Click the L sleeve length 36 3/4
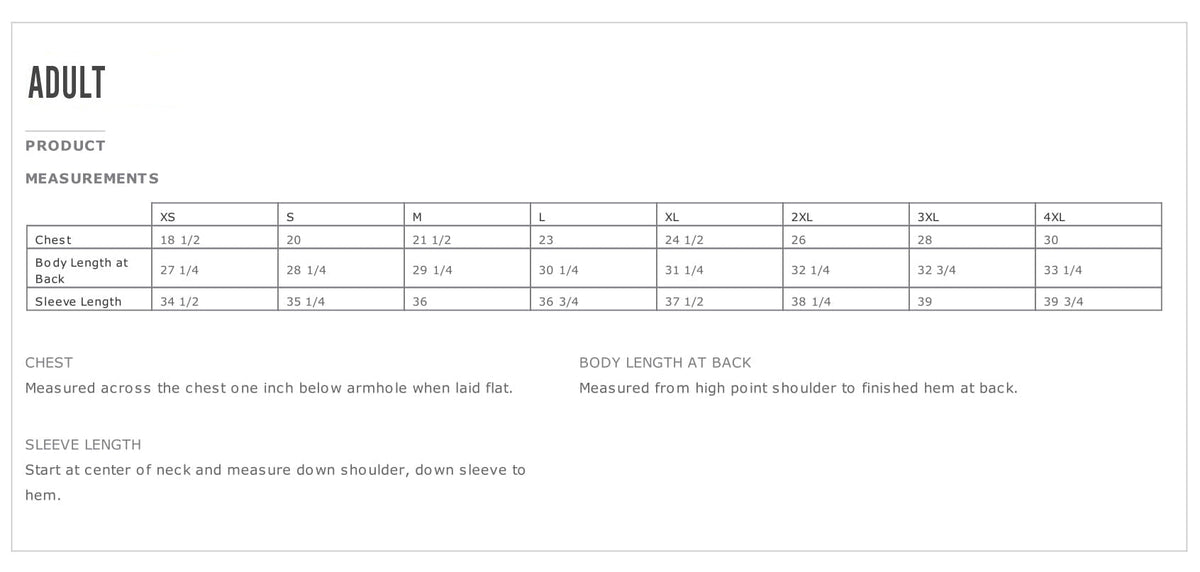The image size is (1200, 572). pyautogui.click(x=558, y=302)
